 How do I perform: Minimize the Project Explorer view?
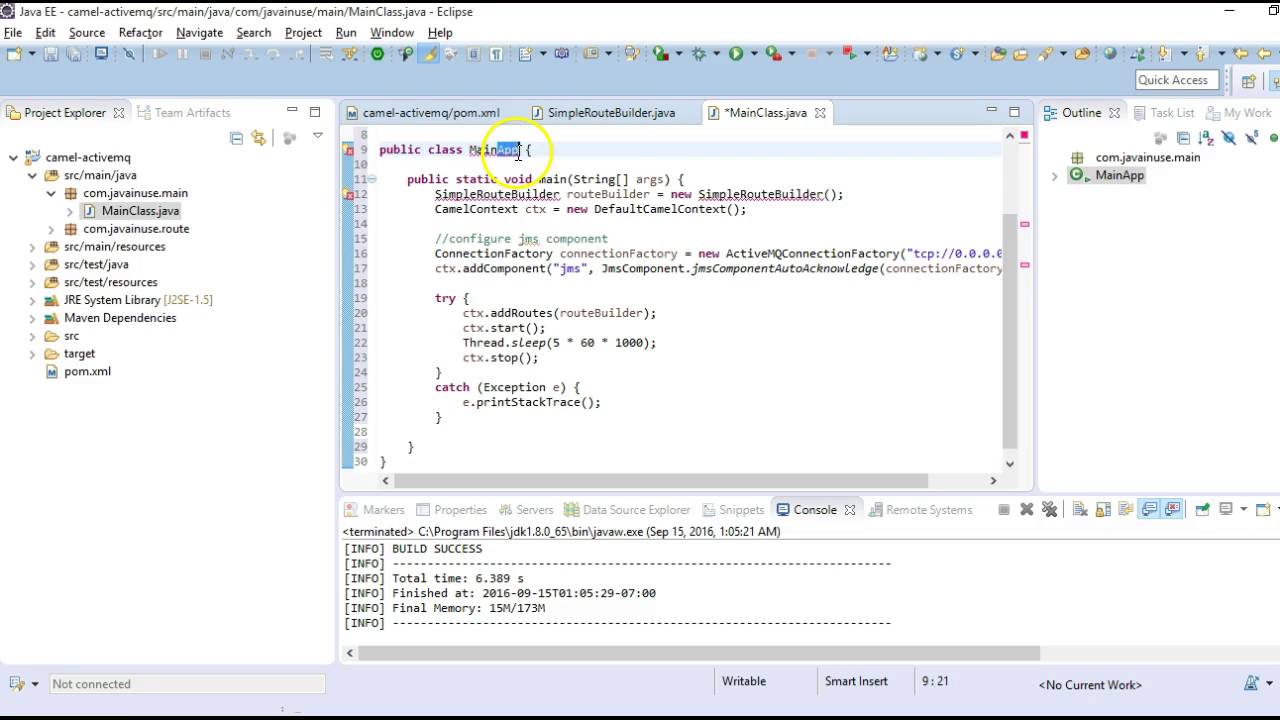pyautogui.click(x=292, y=111)
